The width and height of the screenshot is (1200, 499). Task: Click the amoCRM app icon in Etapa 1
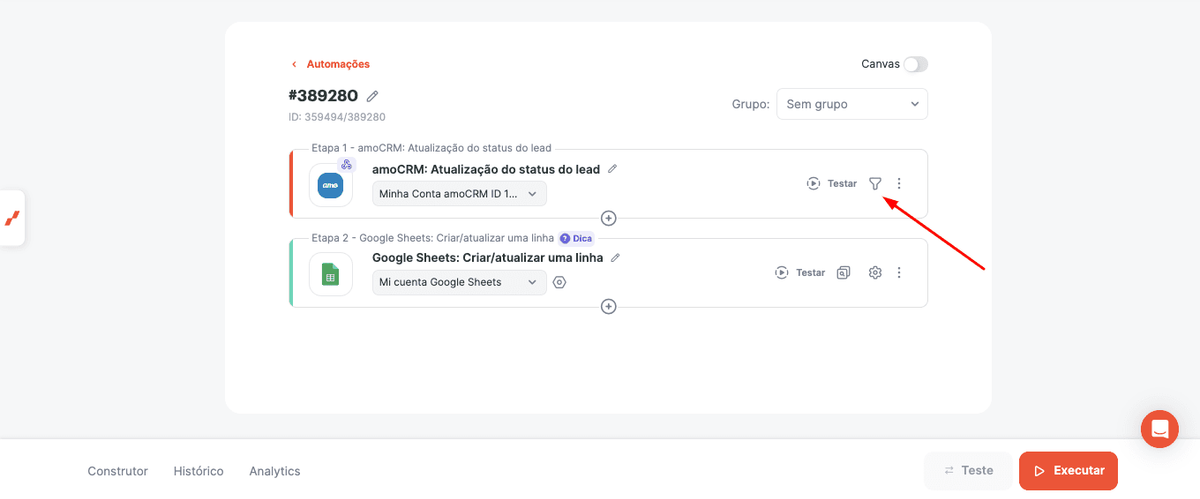331,185
